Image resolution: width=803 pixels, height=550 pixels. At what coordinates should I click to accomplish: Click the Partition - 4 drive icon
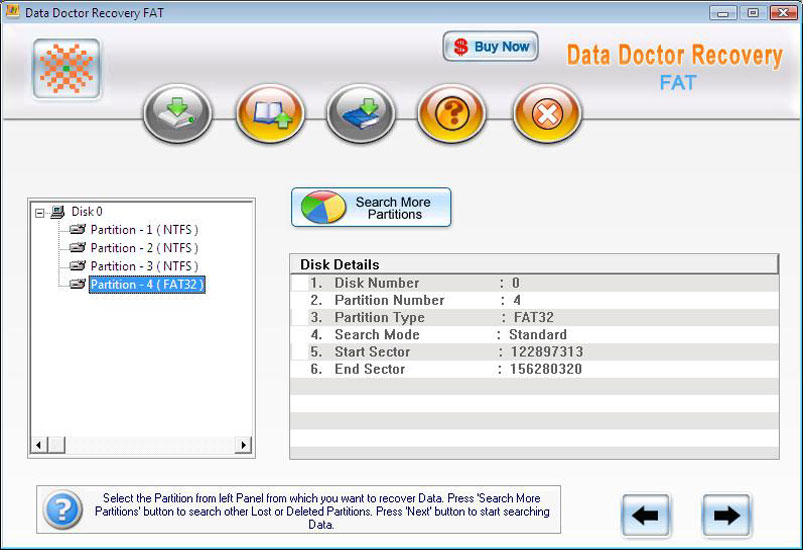(x=77, y=284)
